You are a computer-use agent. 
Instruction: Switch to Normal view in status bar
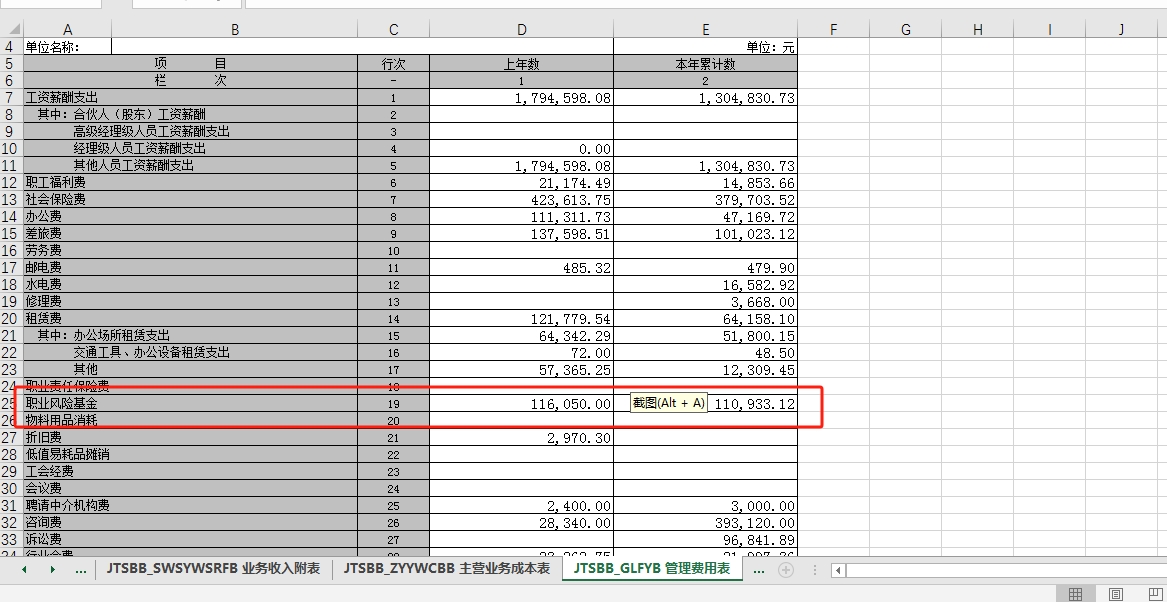[x=1075, y=595]
